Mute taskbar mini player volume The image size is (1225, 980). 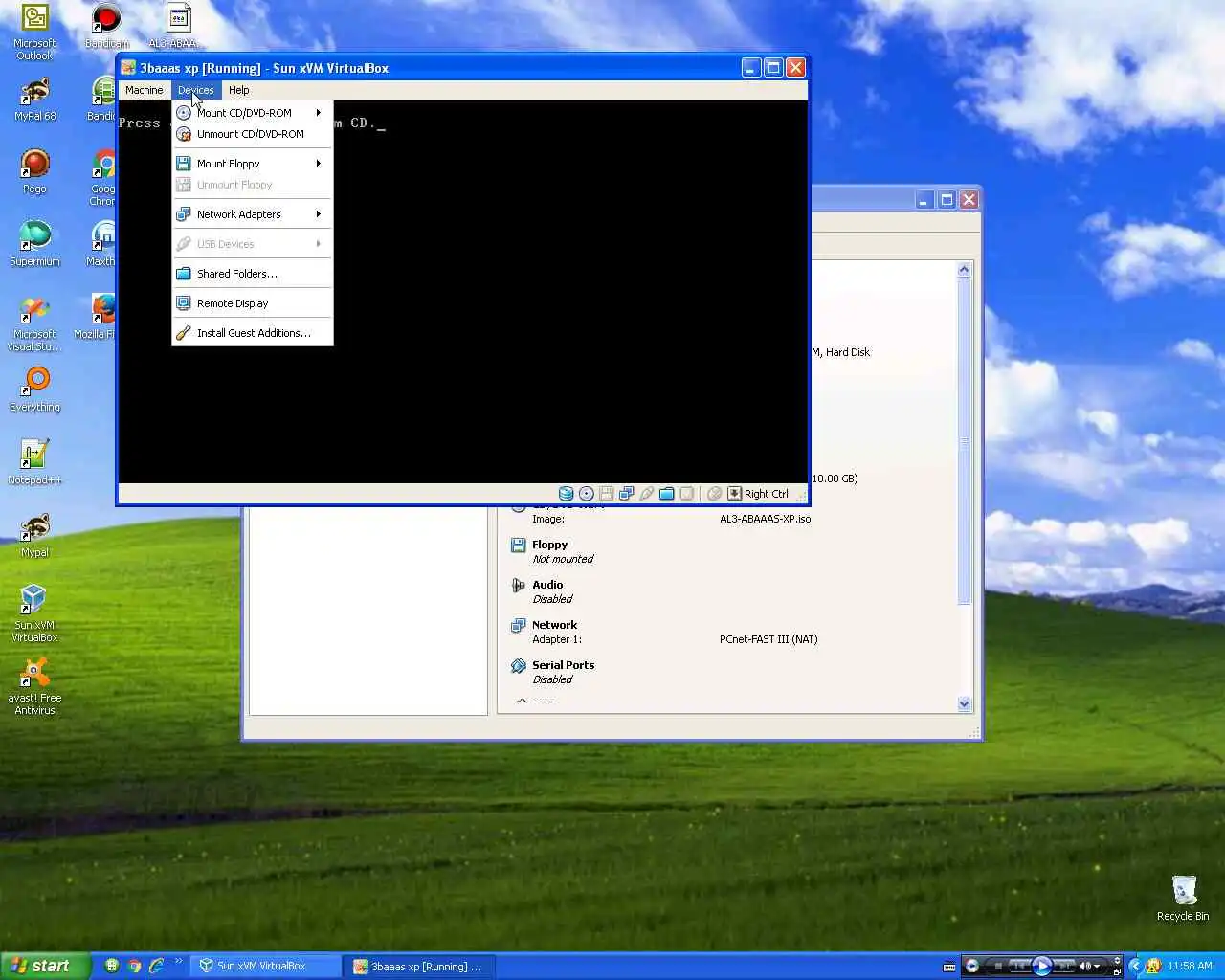click(1084, 966)
